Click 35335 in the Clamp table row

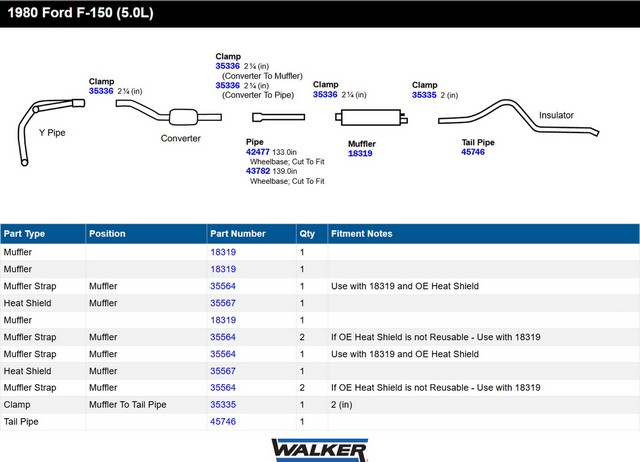click(x=222, y=405)
